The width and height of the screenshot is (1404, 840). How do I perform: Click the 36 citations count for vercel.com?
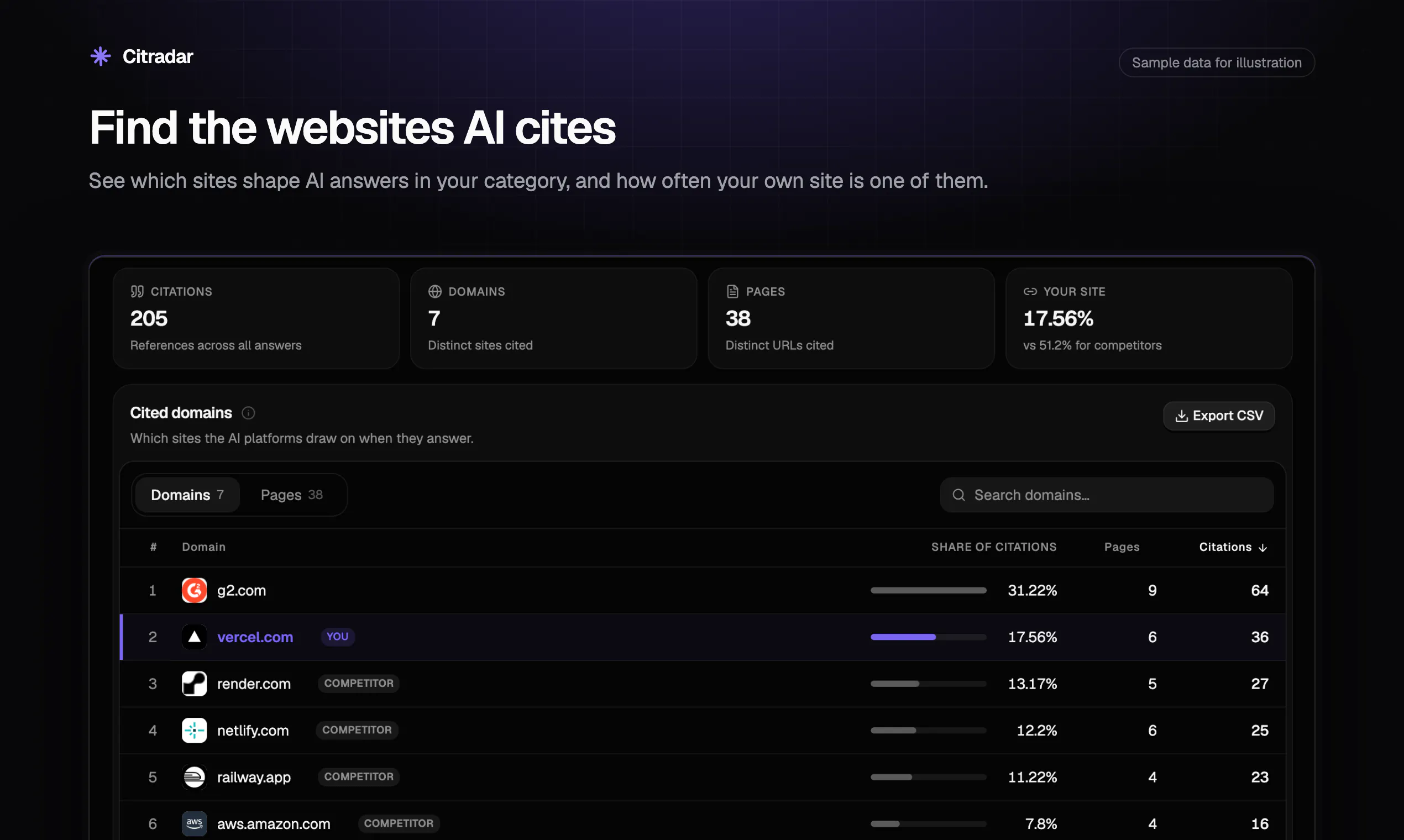(x=1260, y=637)
